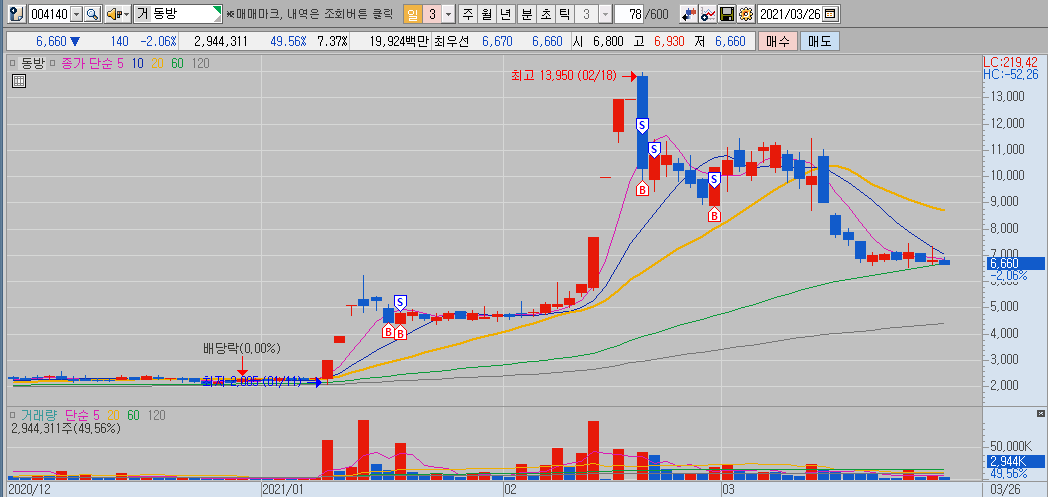Open the indicator chart-line icon
The width and height of the screenshot is (1048, 497).
tap(708, 13)
